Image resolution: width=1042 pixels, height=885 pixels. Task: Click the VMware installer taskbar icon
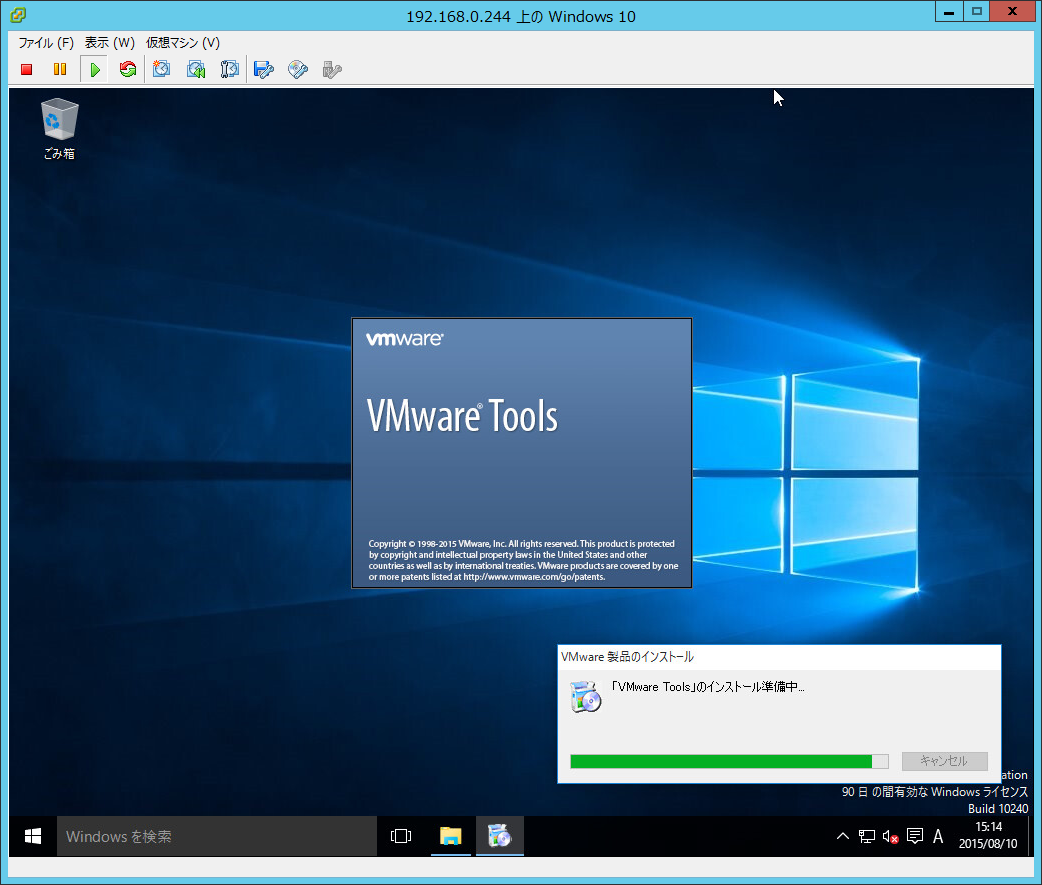[500, 836]
